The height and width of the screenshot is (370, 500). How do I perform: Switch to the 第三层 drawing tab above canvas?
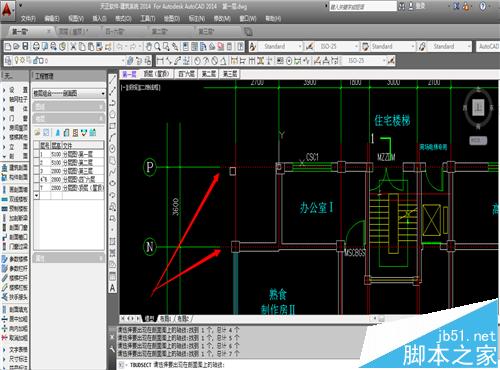tap(230, 74)
